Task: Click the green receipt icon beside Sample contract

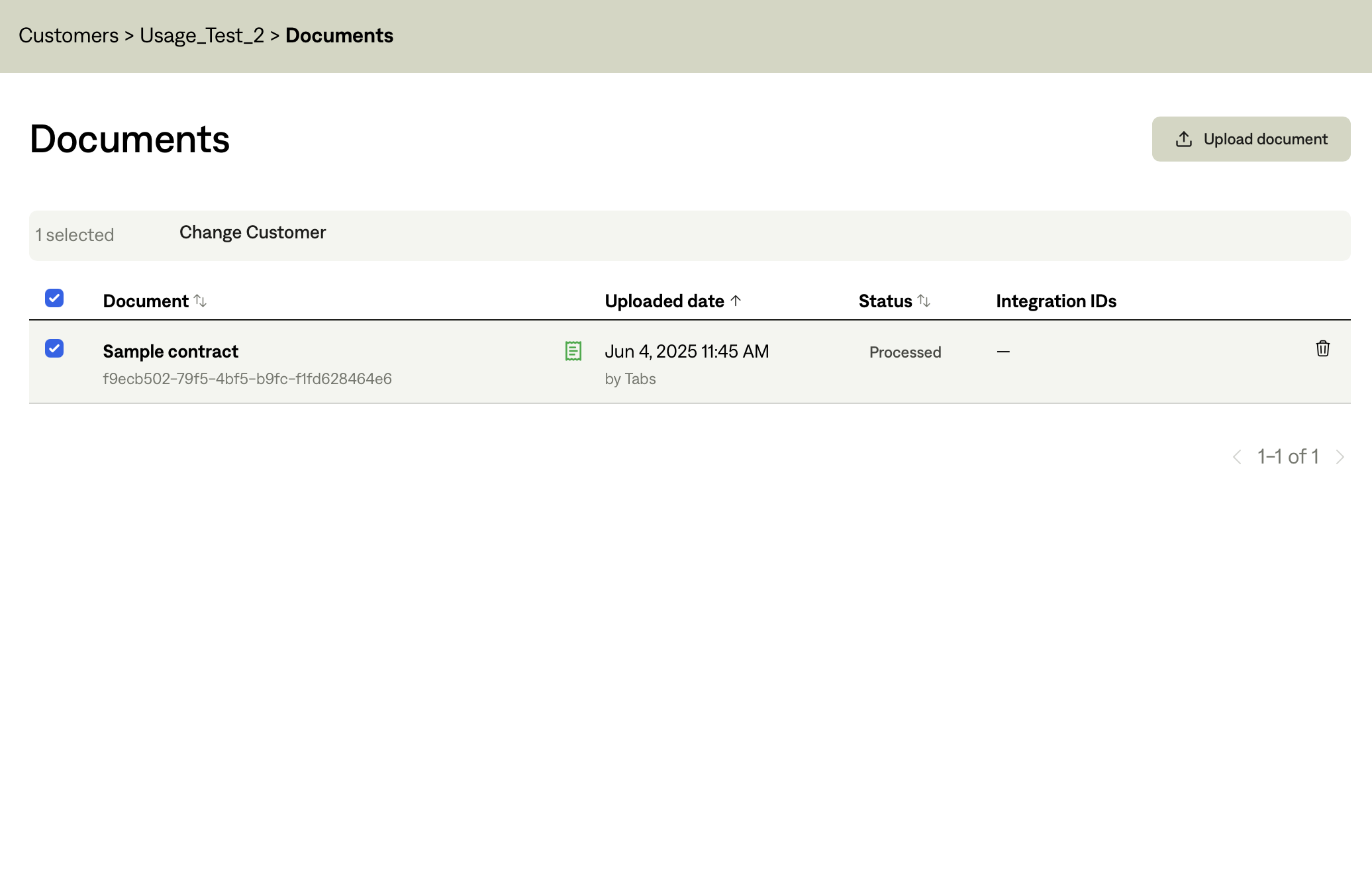Action: click(x=573, y=351)
